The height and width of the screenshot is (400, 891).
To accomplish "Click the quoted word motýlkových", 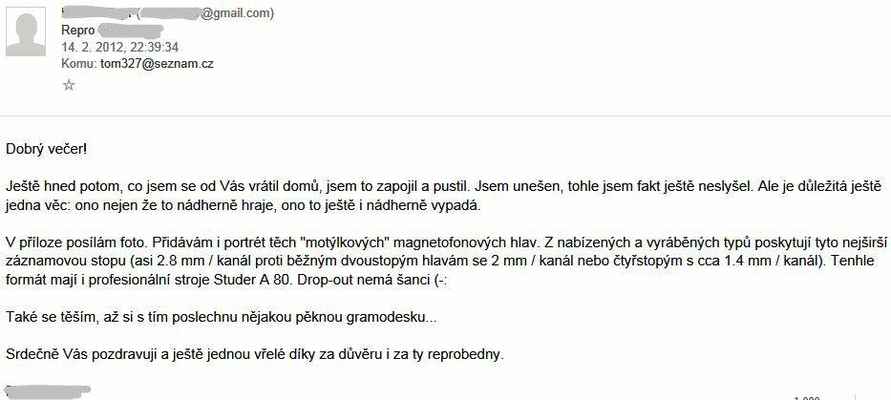I will [x=344, y=243].
